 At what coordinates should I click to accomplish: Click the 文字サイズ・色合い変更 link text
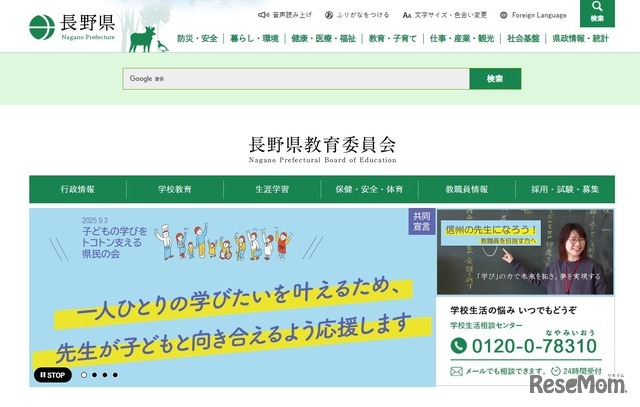(451, 15)
